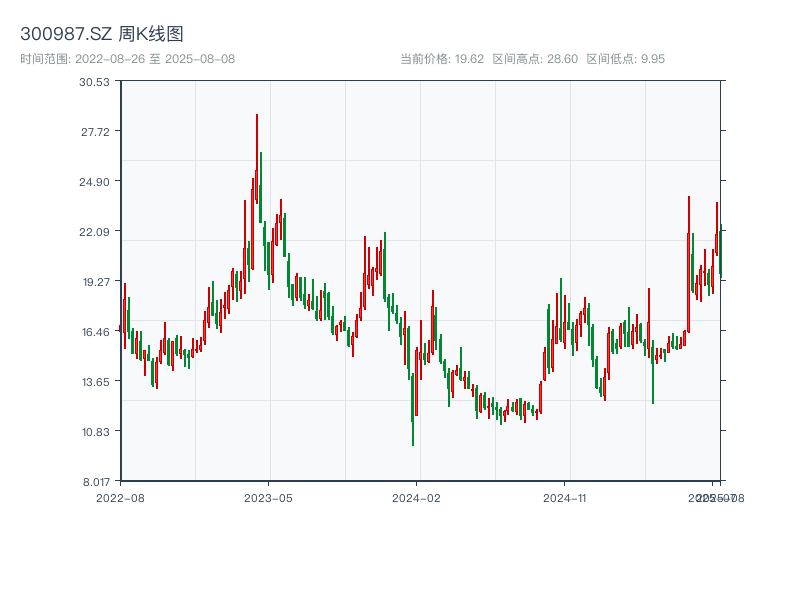Click the y-axis label 30.53
Image resolution: width=800 pixels, height=600 pixels.
coord(94,82)
